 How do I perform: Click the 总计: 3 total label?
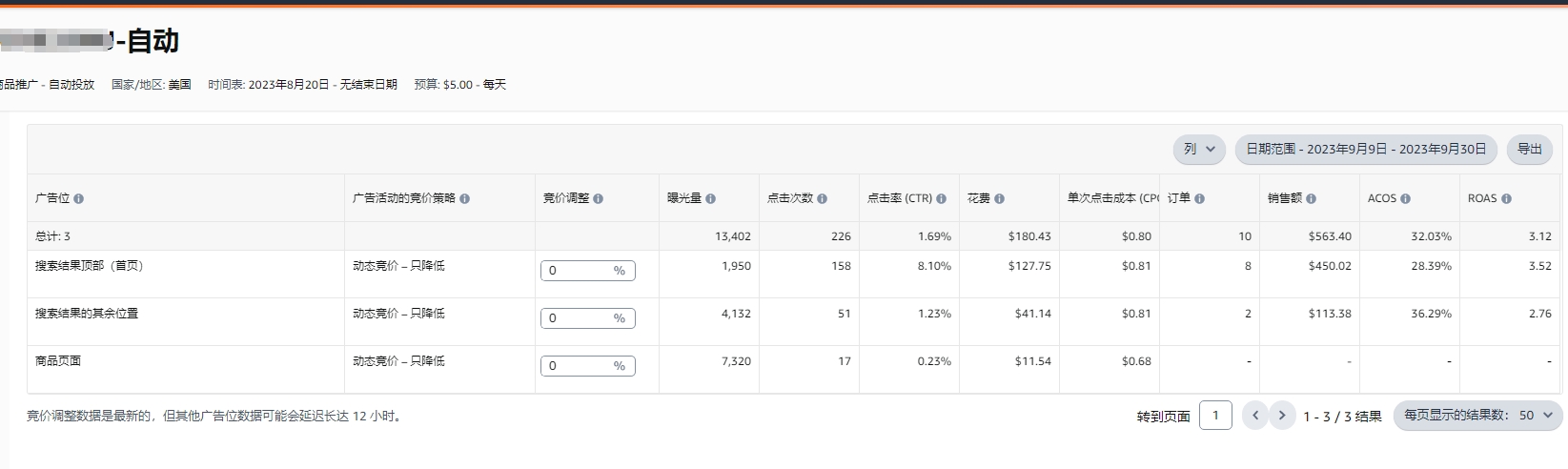coord(52,236)
